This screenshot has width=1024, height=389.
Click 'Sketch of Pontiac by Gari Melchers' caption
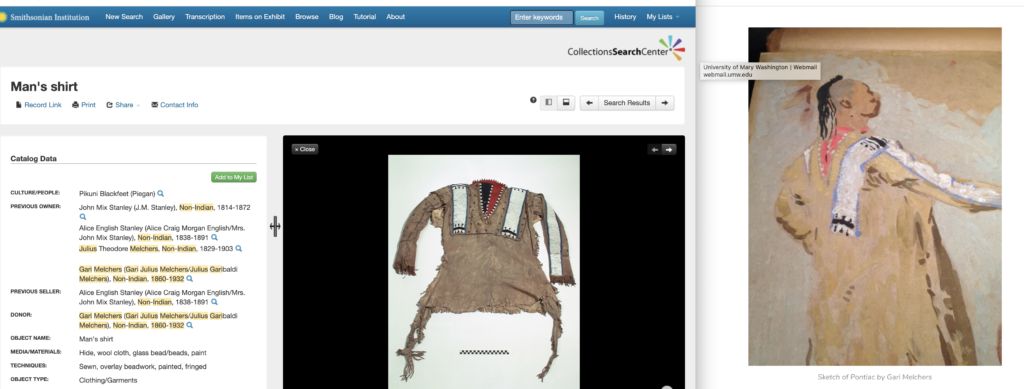click(x=874, y=377)
